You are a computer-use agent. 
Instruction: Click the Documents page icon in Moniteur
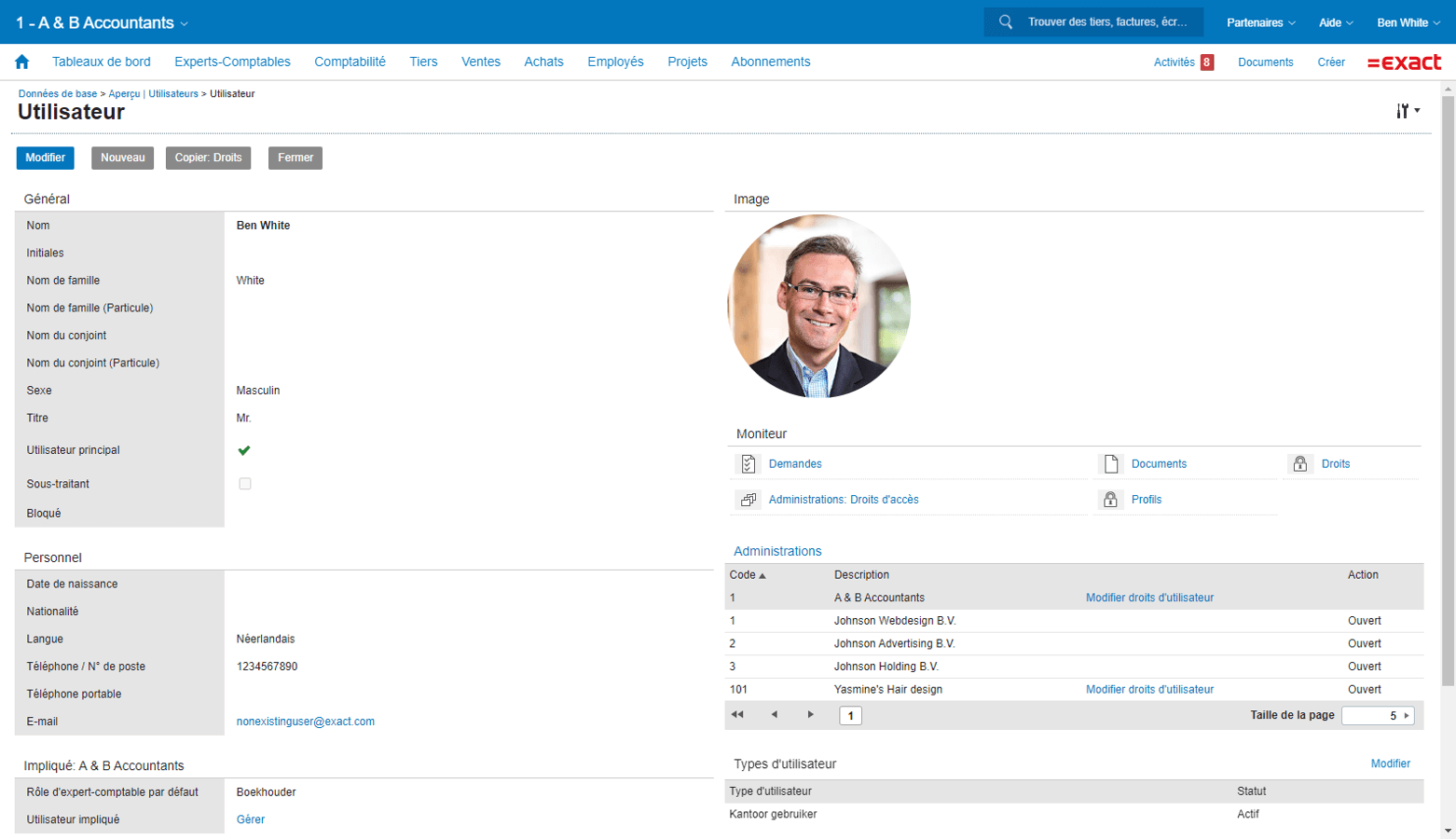click(1111, 464)
